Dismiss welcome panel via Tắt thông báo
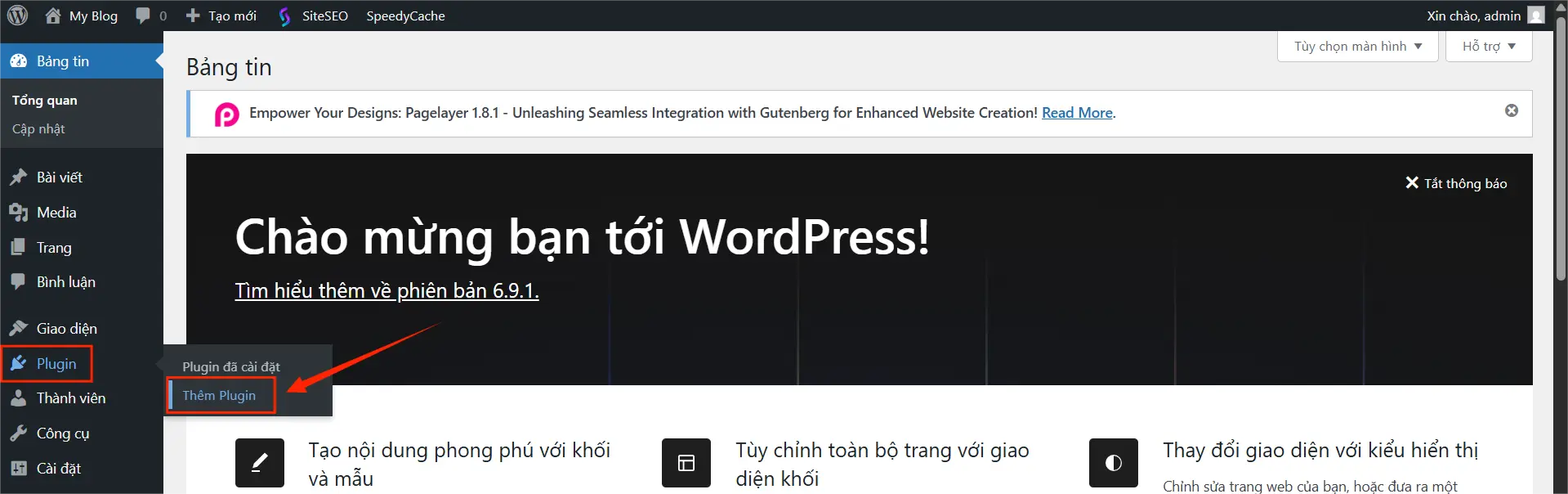 tap(1456, 183)
